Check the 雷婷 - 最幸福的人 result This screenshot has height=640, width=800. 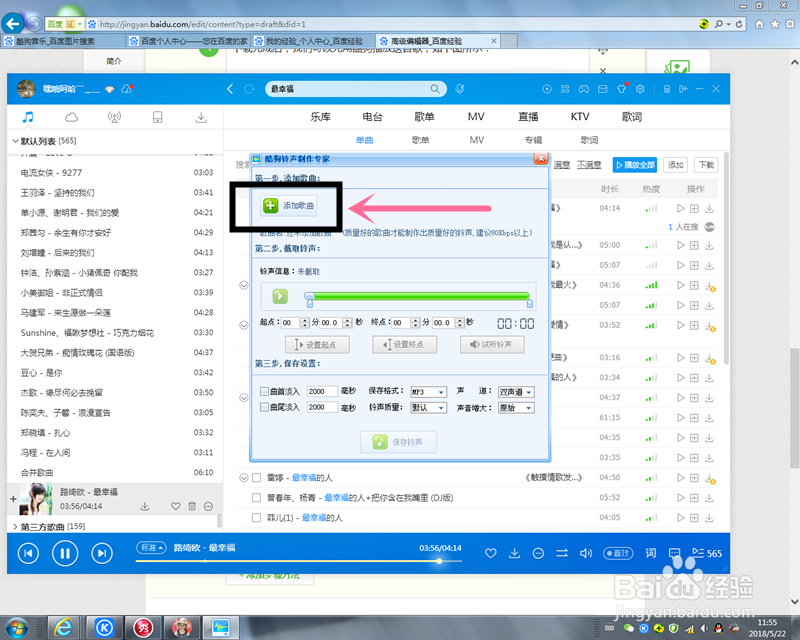[x=257, y=478]
